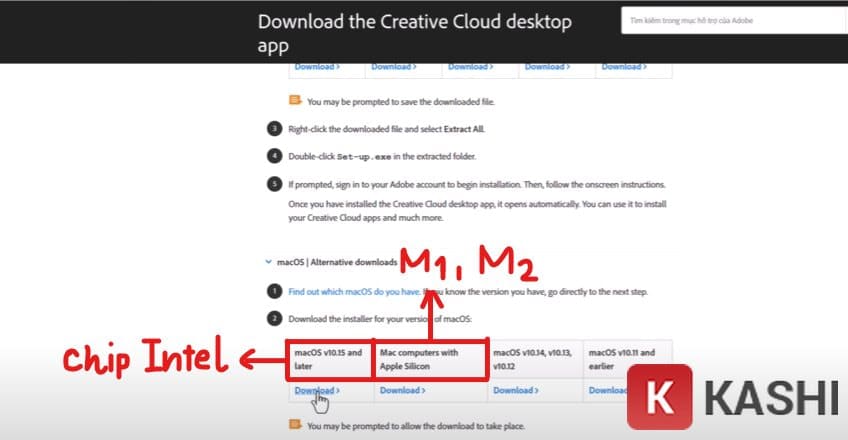Open 'Find out which macOS do you have' link
This screenshot has width=848, height=440.
coord(354,292)
